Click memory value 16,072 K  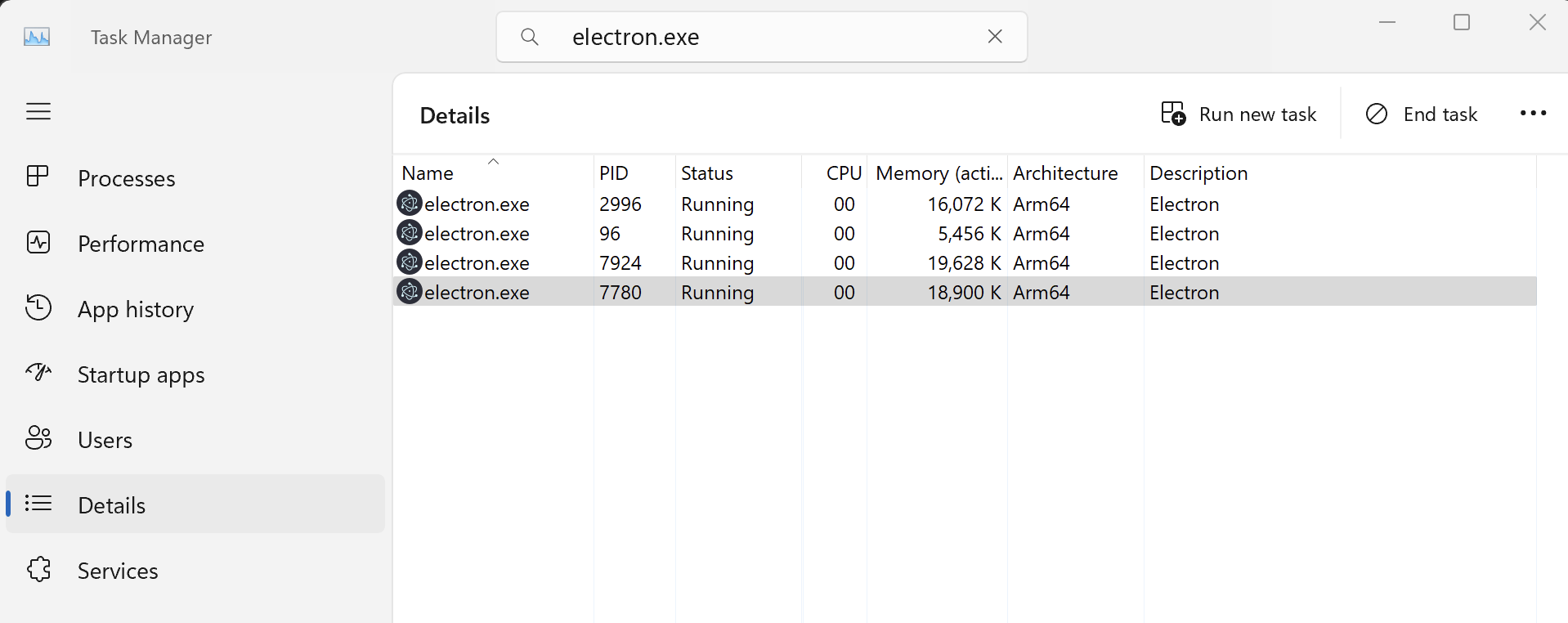tap(964, 204)
